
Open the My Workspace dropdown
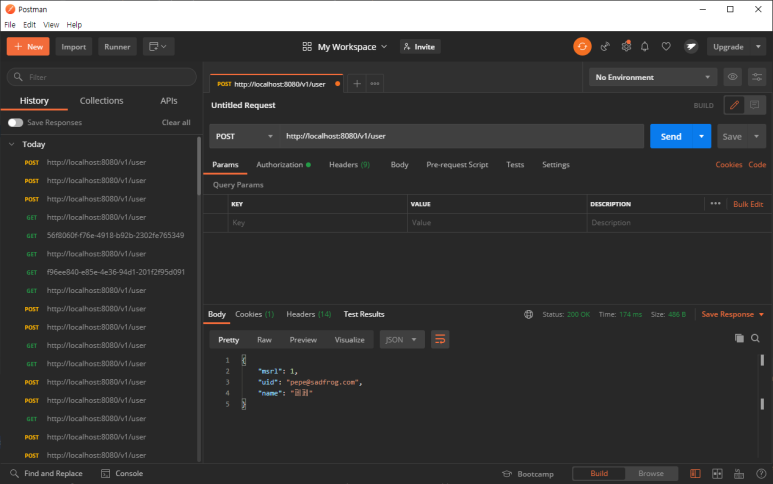[345, 47]
